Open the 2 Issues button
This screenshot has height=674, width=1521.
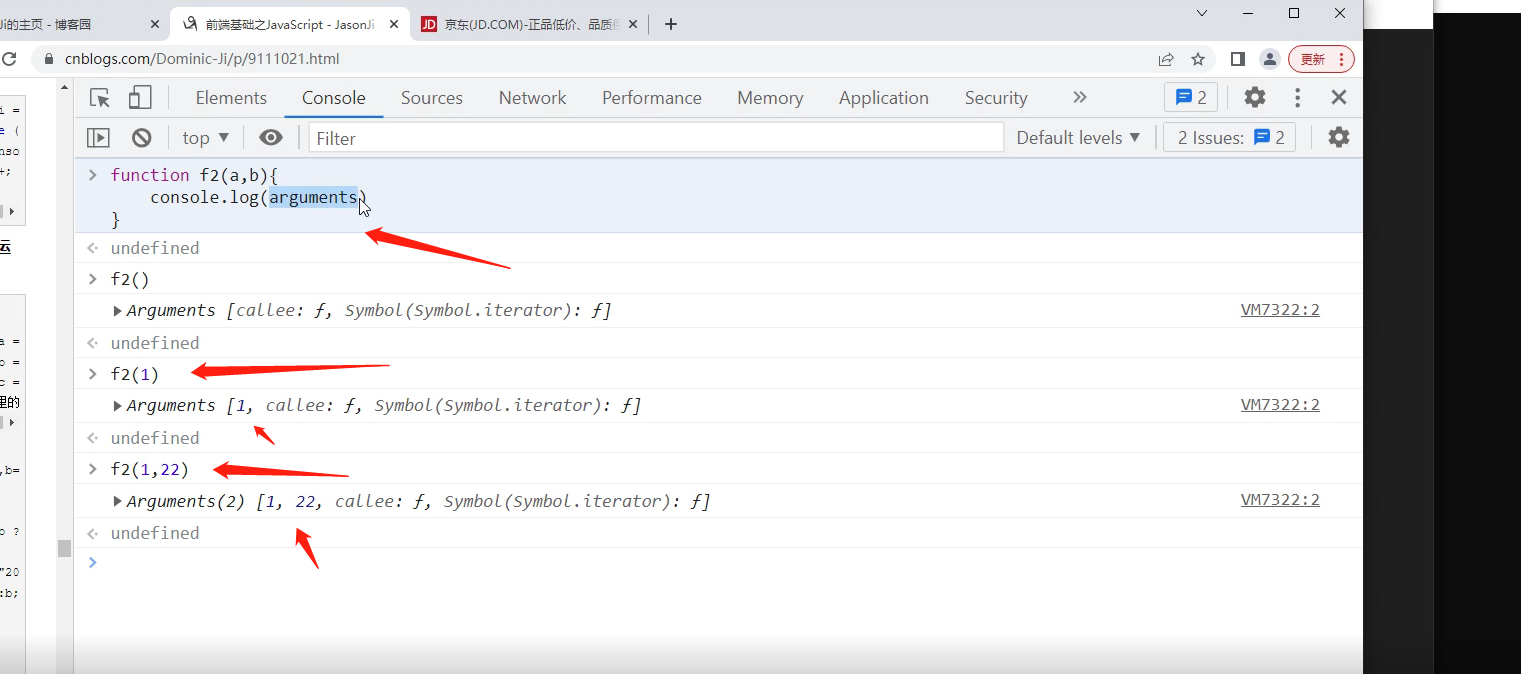point(1230,137)
